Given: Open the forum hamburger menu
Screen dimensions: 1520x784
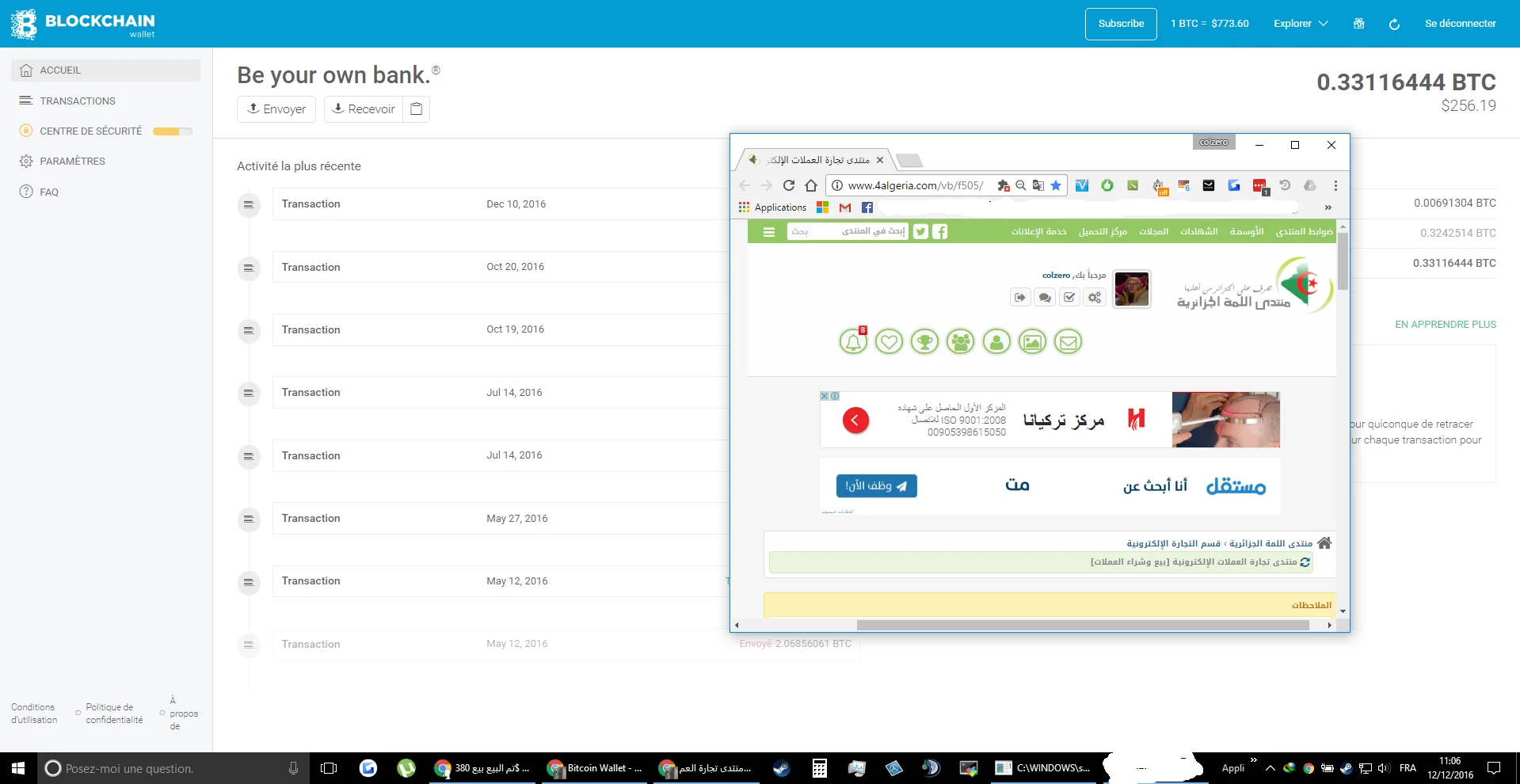Looking at the screenshot, I should [768, 232].
